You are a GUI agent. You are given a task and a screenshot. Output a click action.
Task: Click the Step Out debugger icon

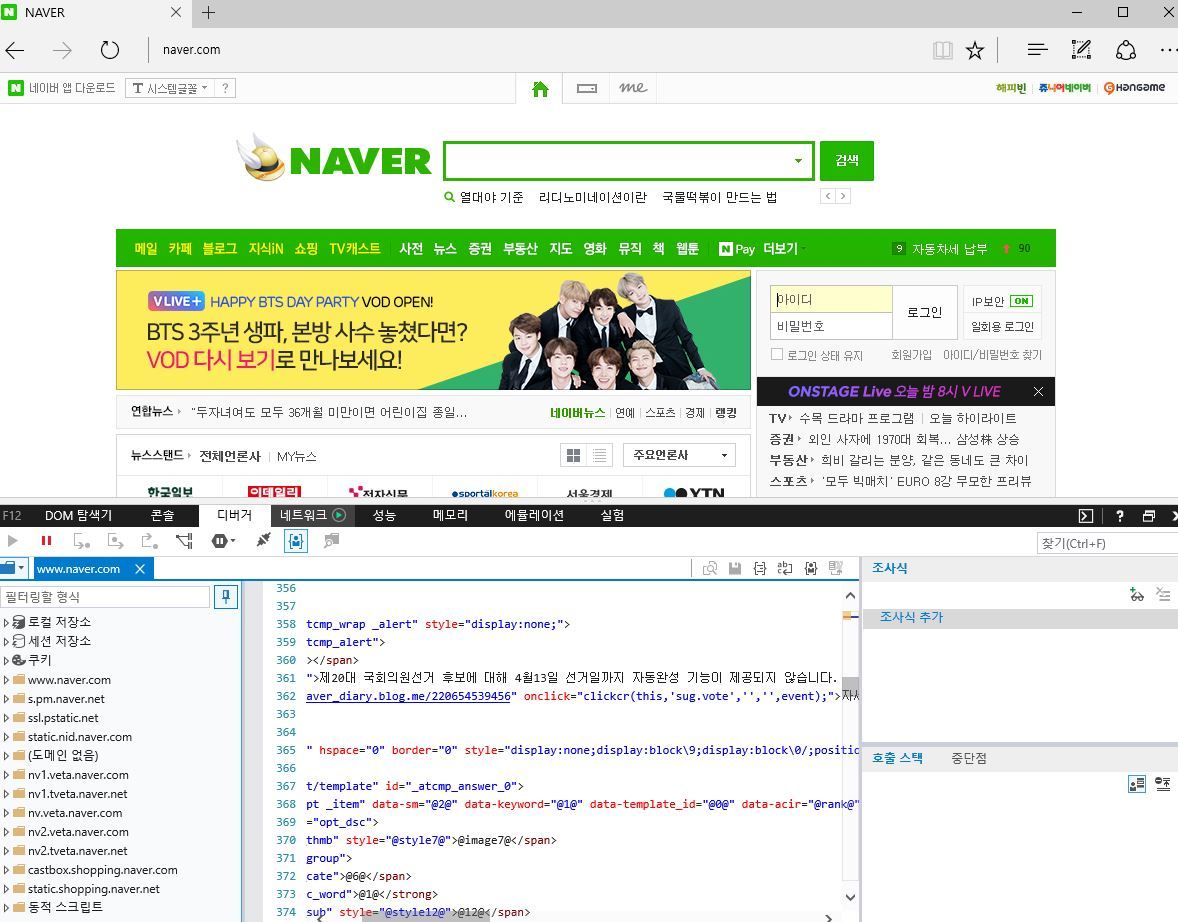click(x=150, y=540)
